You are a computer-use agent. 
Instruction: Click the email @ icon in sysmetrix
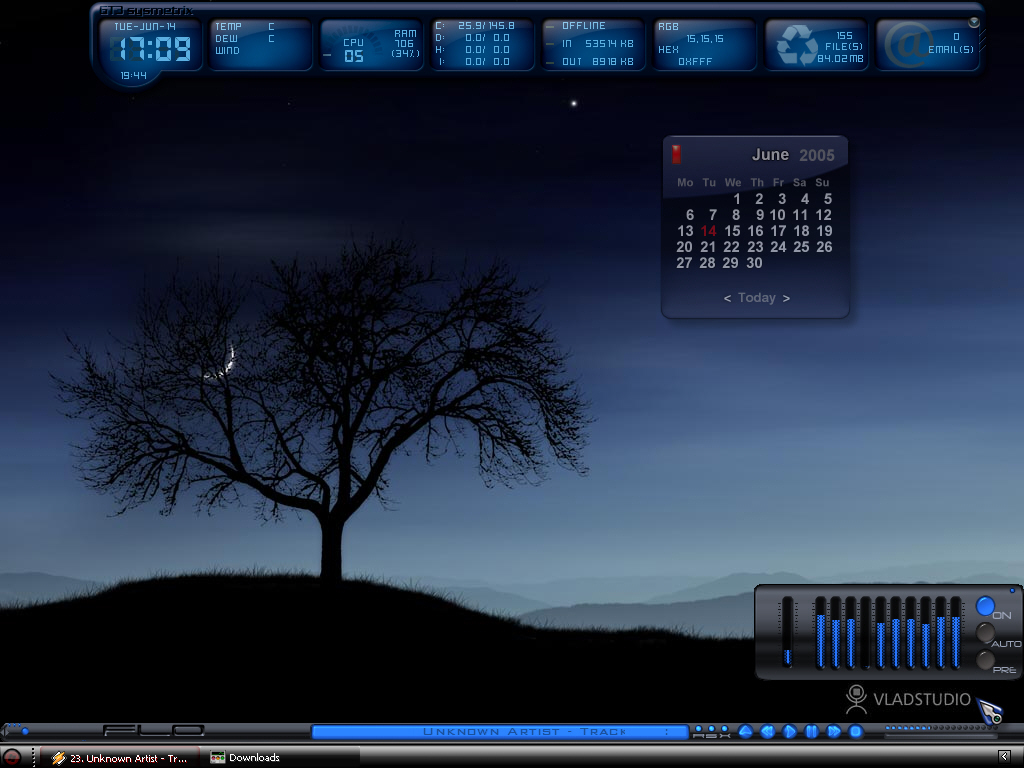[906, 44]
